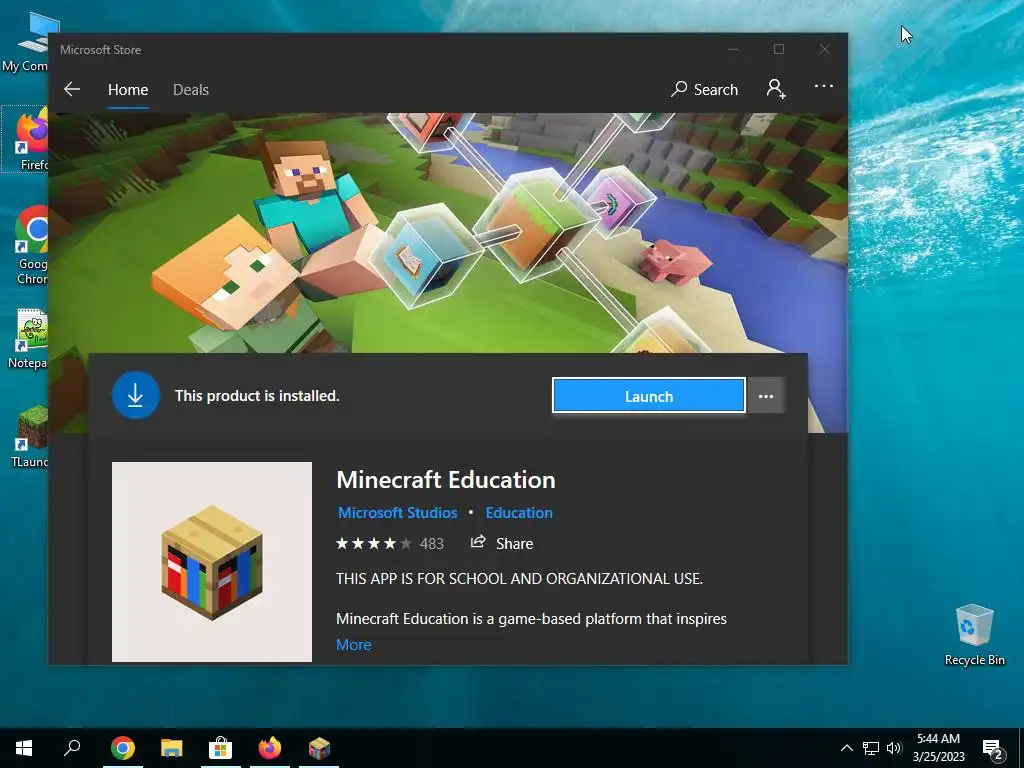Open the Home tab in Microsoft Store
The height and width of the screenshot is (768, 1024).
pos(128,89)
